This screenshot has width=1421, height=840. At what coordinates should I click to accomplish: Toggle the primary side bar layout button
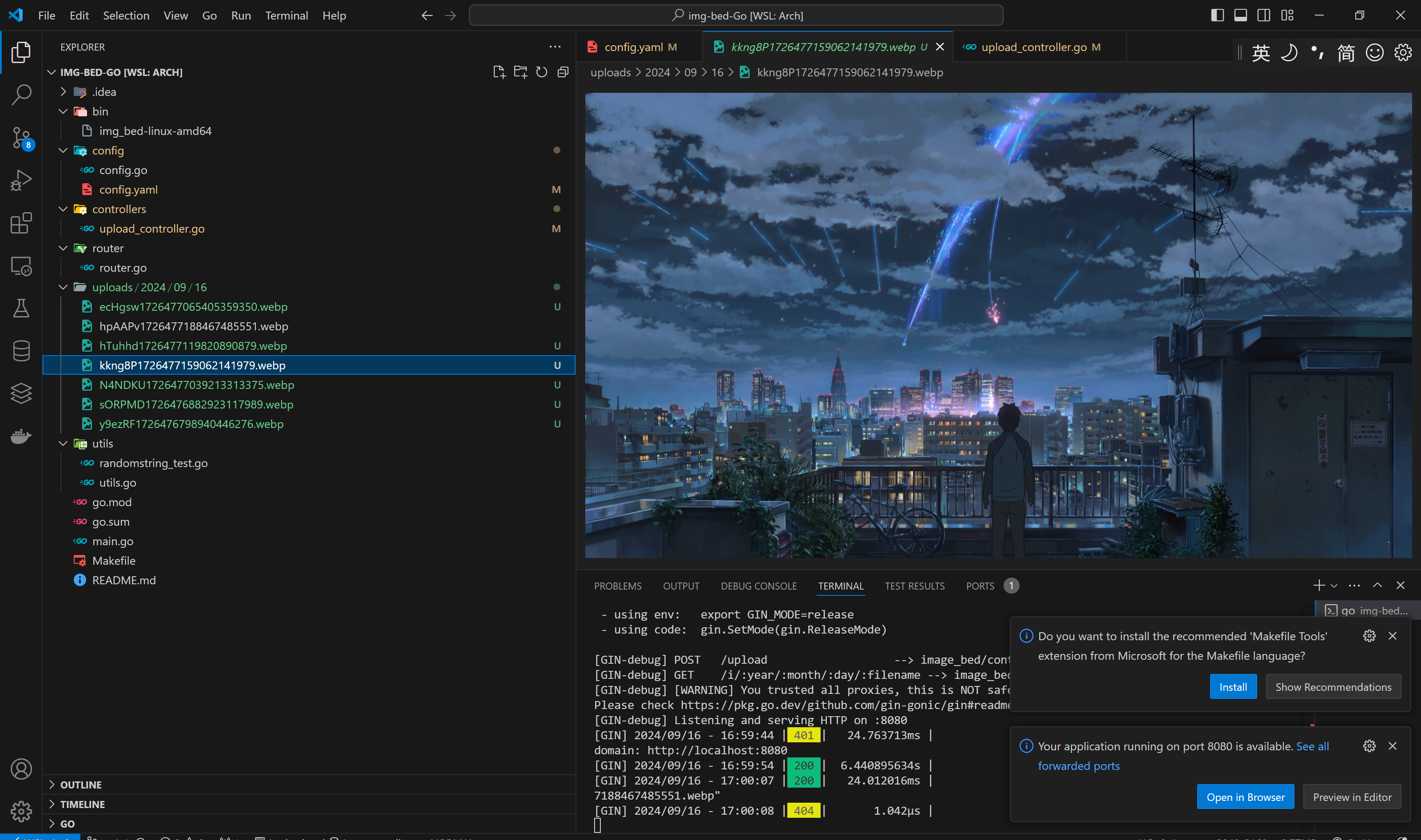(1217, 15)
